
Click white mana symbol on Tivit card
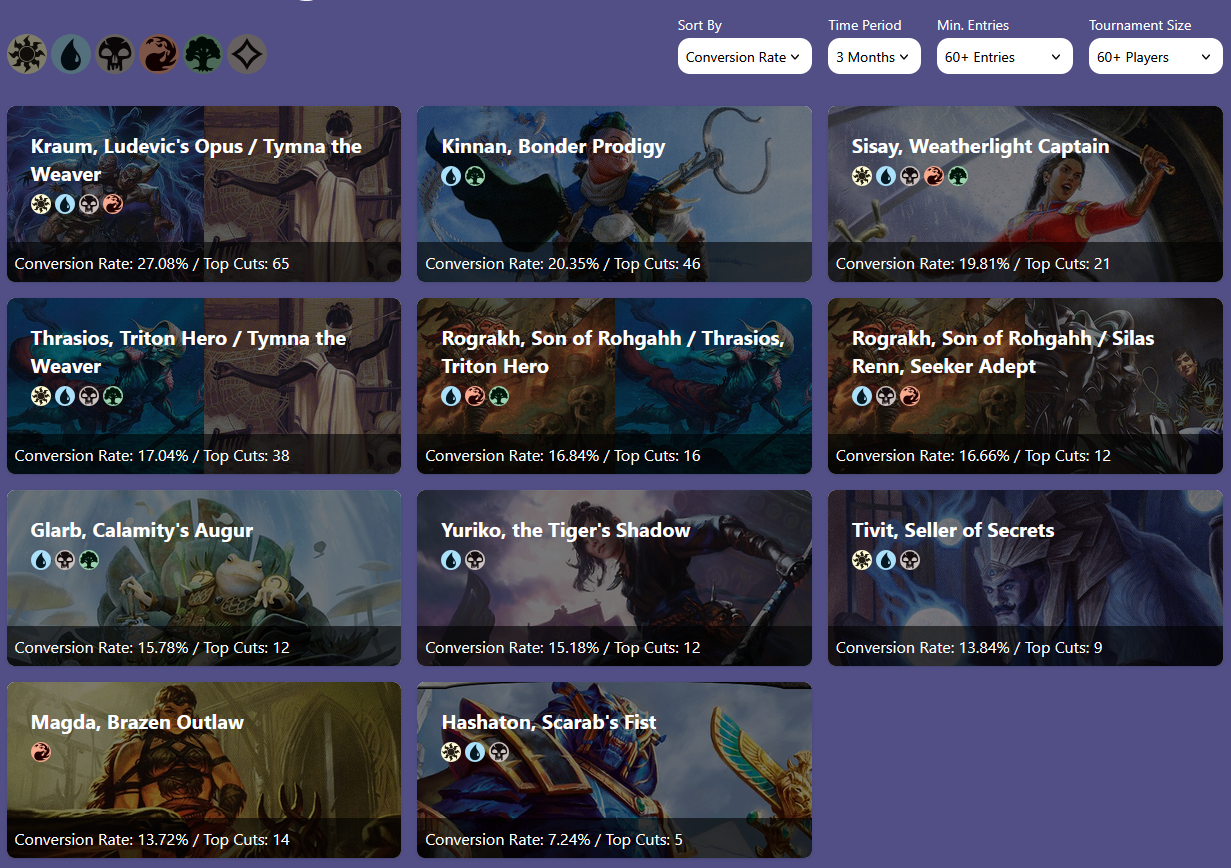862,560
